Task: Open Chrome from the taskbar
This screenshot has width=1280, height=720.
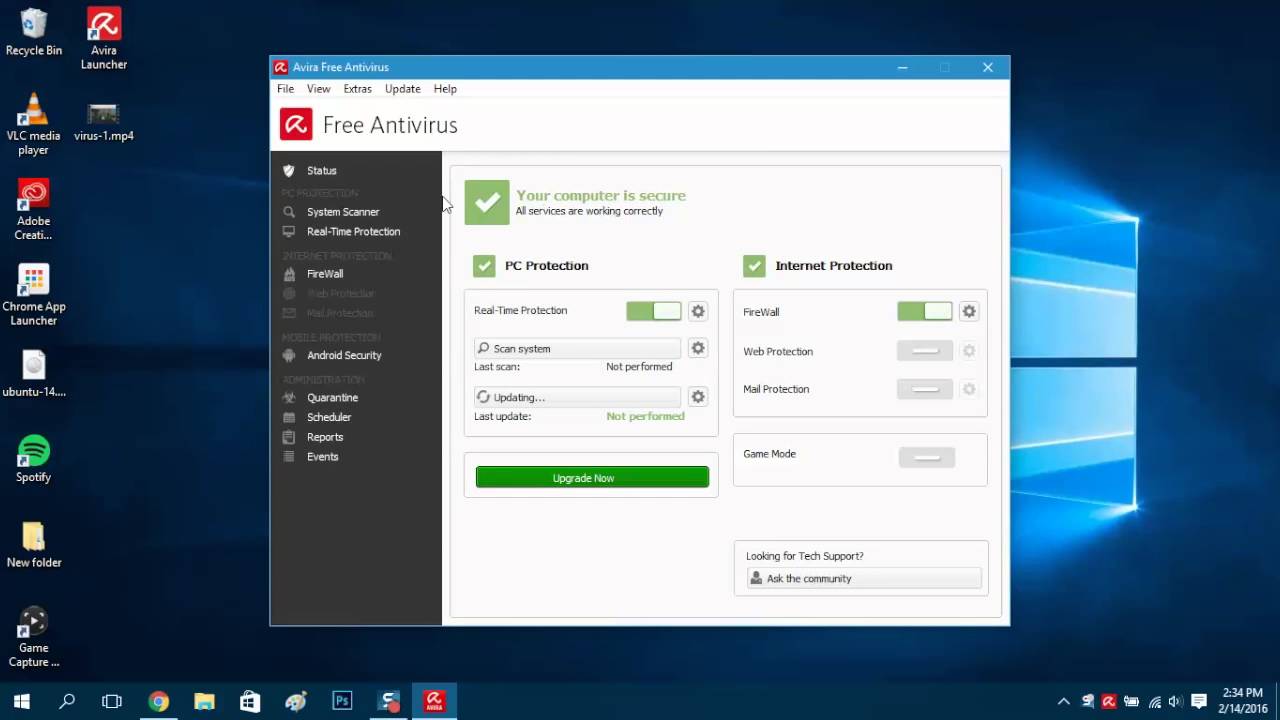Action: click(158, 701)
